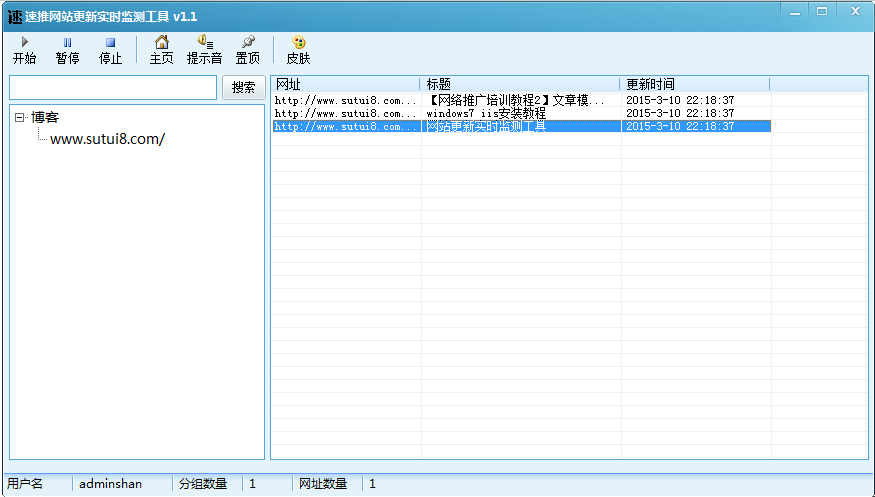
Task: Stop monitoring using the 停止 icon
Action: [110, 42]
